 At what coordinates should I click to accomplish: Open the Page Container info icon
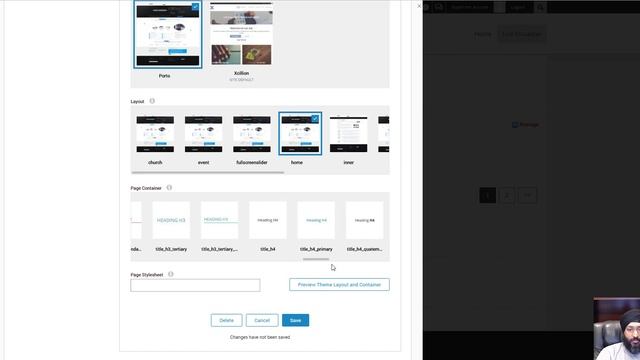click(x=169, y=188)
